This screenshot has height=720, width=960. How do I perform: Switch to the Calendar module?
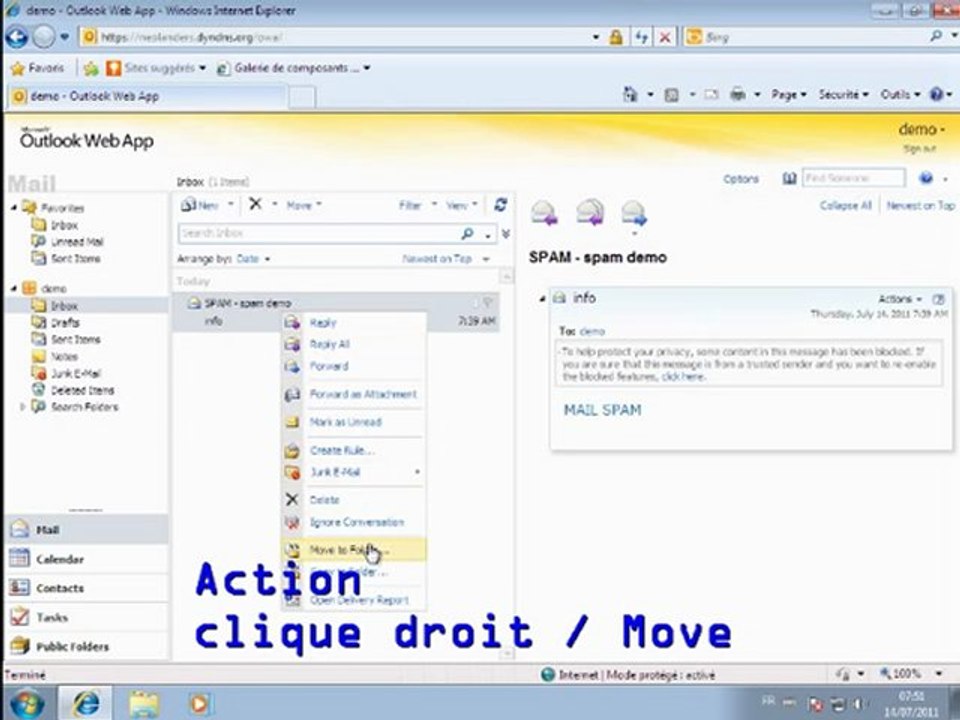(86, 559)
